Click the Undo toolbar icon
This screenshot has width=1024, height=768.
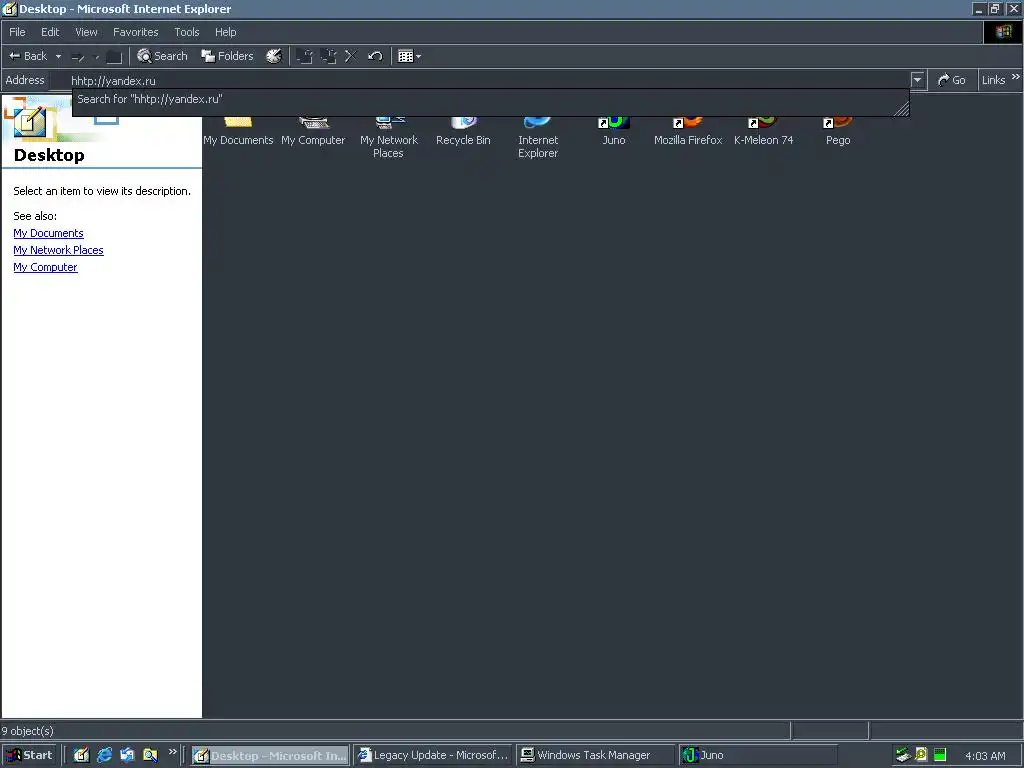click(375, 56)
